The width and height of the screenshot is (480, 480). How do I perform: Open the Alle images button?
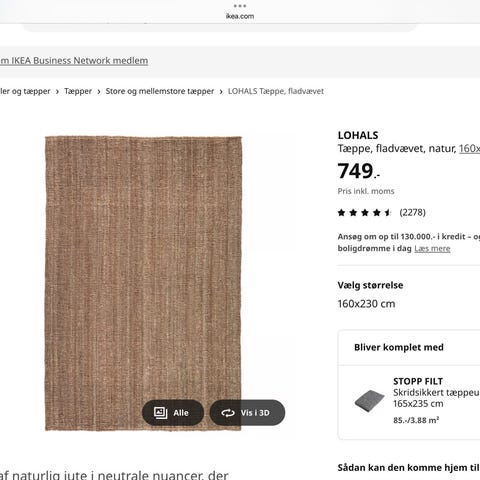click(x=173, y=413)
